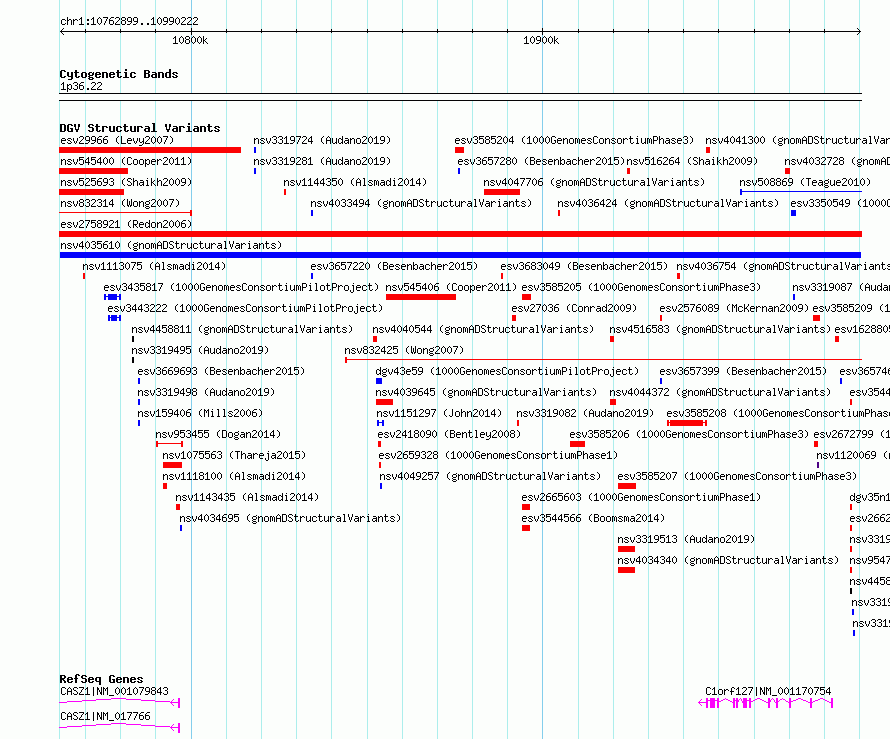
Task: Open nsv3319724 (Audano2019) variant
Action: tap(322, 140)
